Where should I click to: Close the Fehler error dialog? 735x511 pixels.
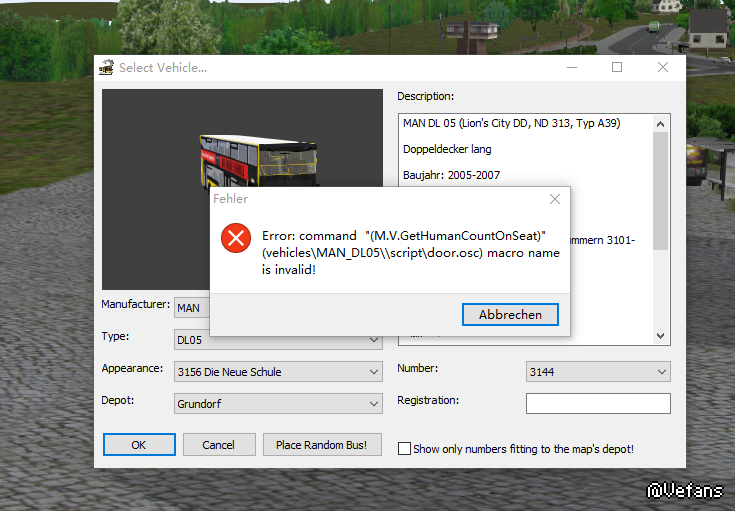pyautogui.click(x=555, y=199)
